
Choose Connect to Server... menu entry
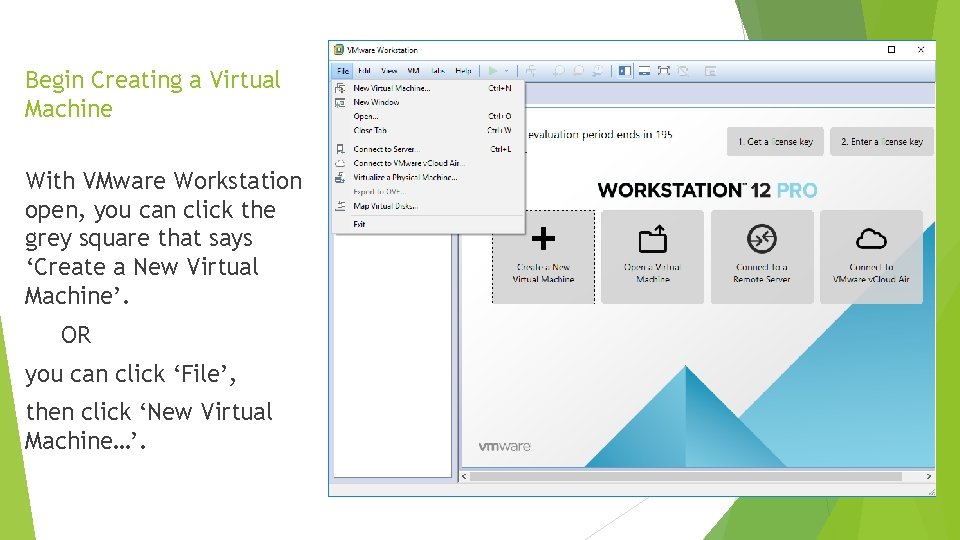[428, 149]
